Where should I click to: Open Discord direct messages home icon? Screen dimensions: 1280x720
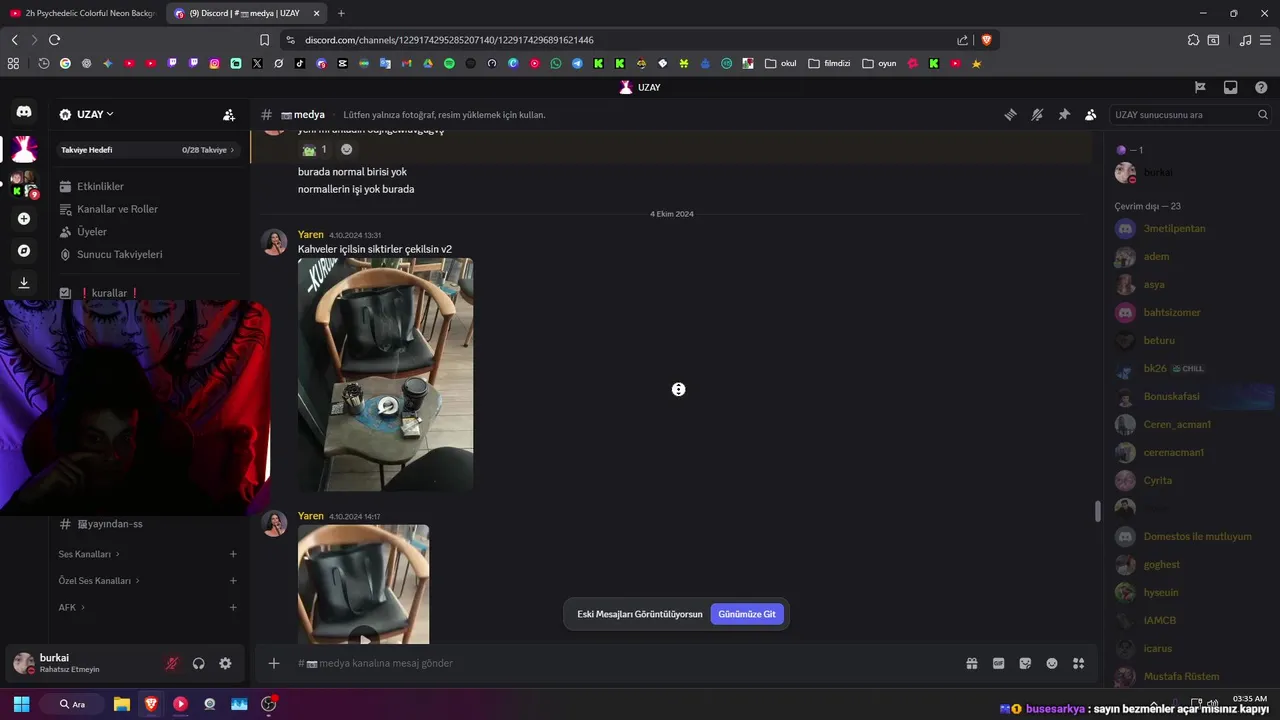(24, 112)
